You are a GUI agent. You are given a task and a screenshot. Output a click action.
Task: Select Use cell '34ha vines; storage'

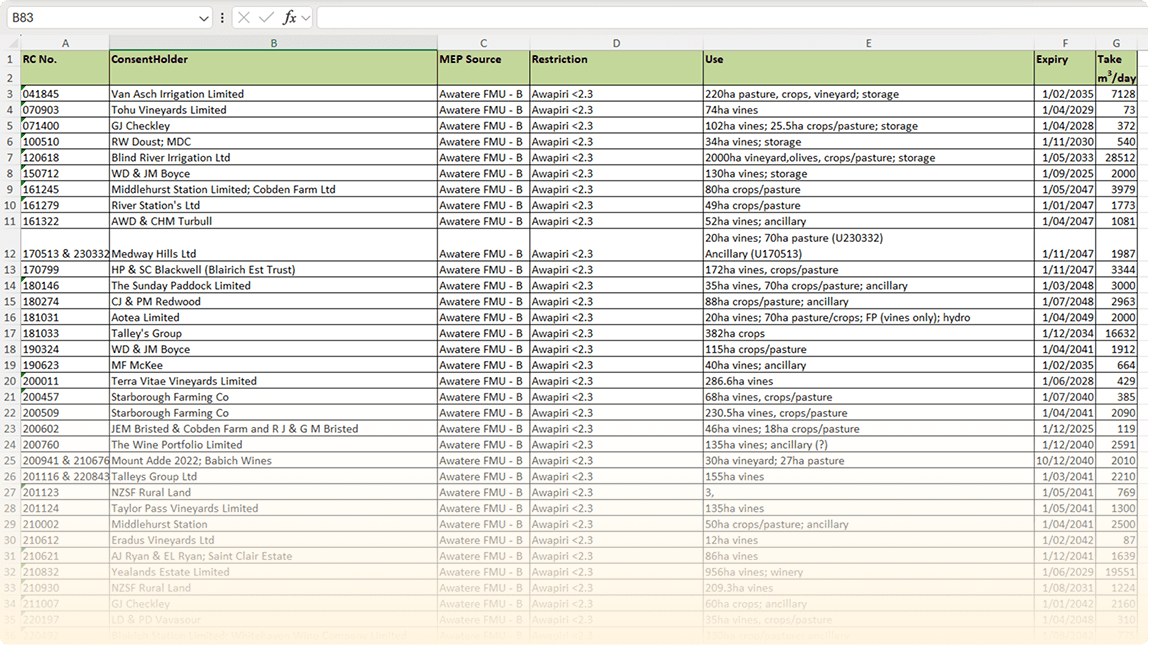coord(868,141)
